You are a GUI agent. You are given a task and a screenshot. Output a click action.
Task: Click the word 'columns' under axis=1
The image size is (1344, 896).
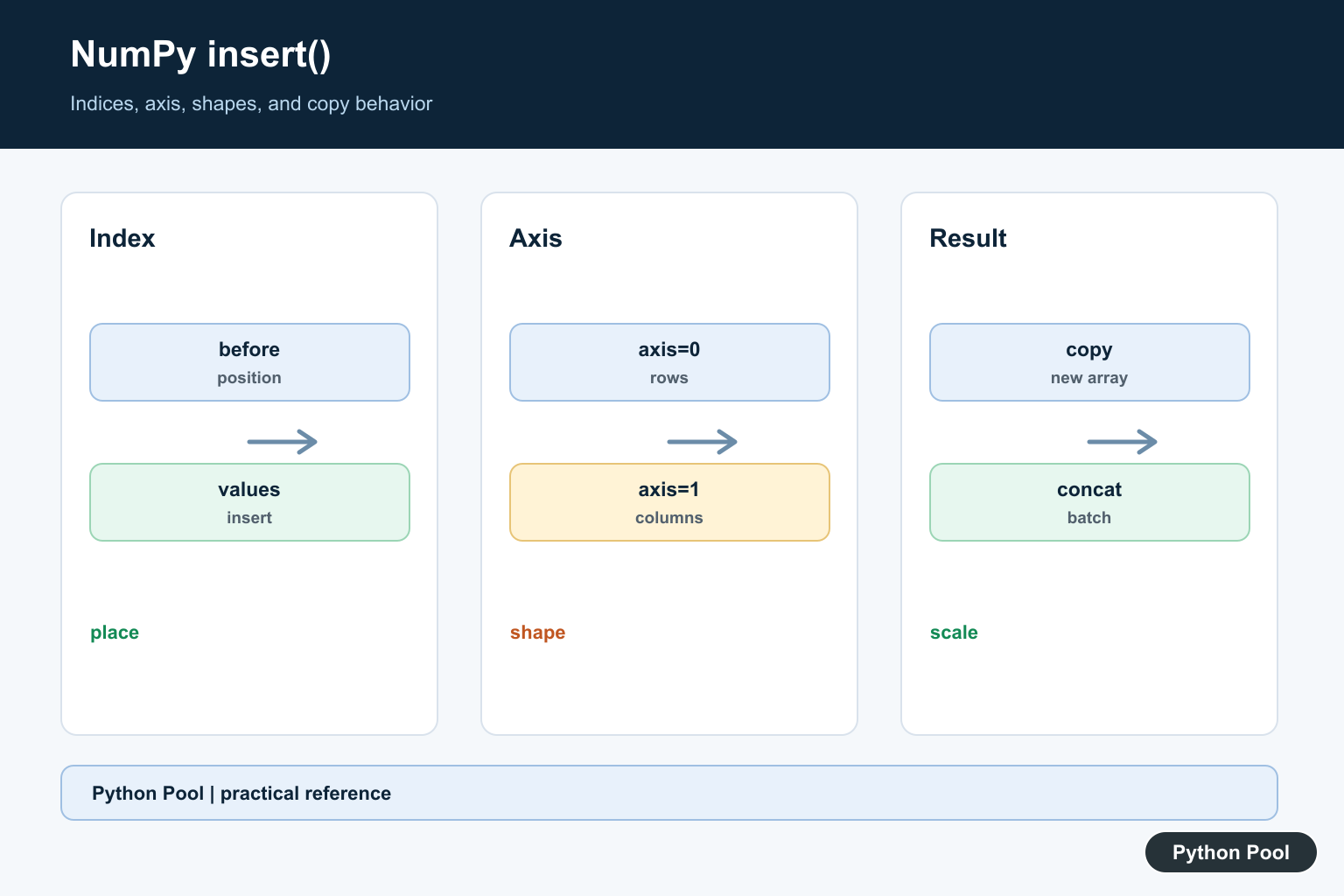pyautogui.click(x=669, y=518)
